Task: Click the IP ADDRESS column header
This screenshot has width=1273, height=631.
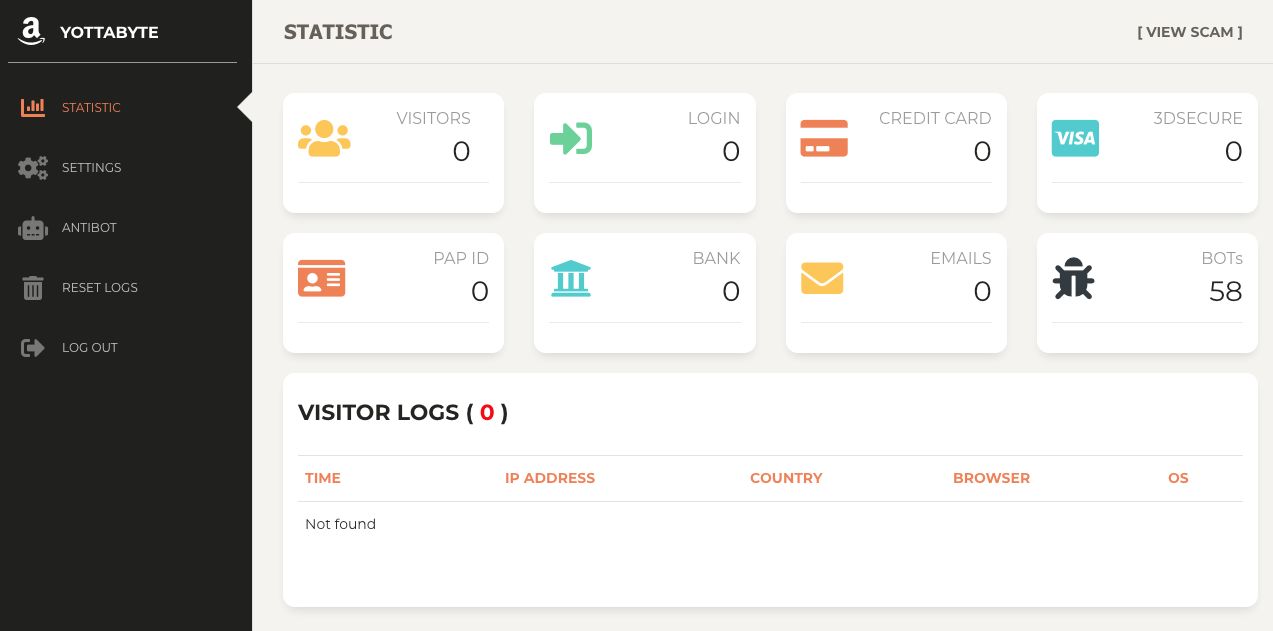Action: 550,478
